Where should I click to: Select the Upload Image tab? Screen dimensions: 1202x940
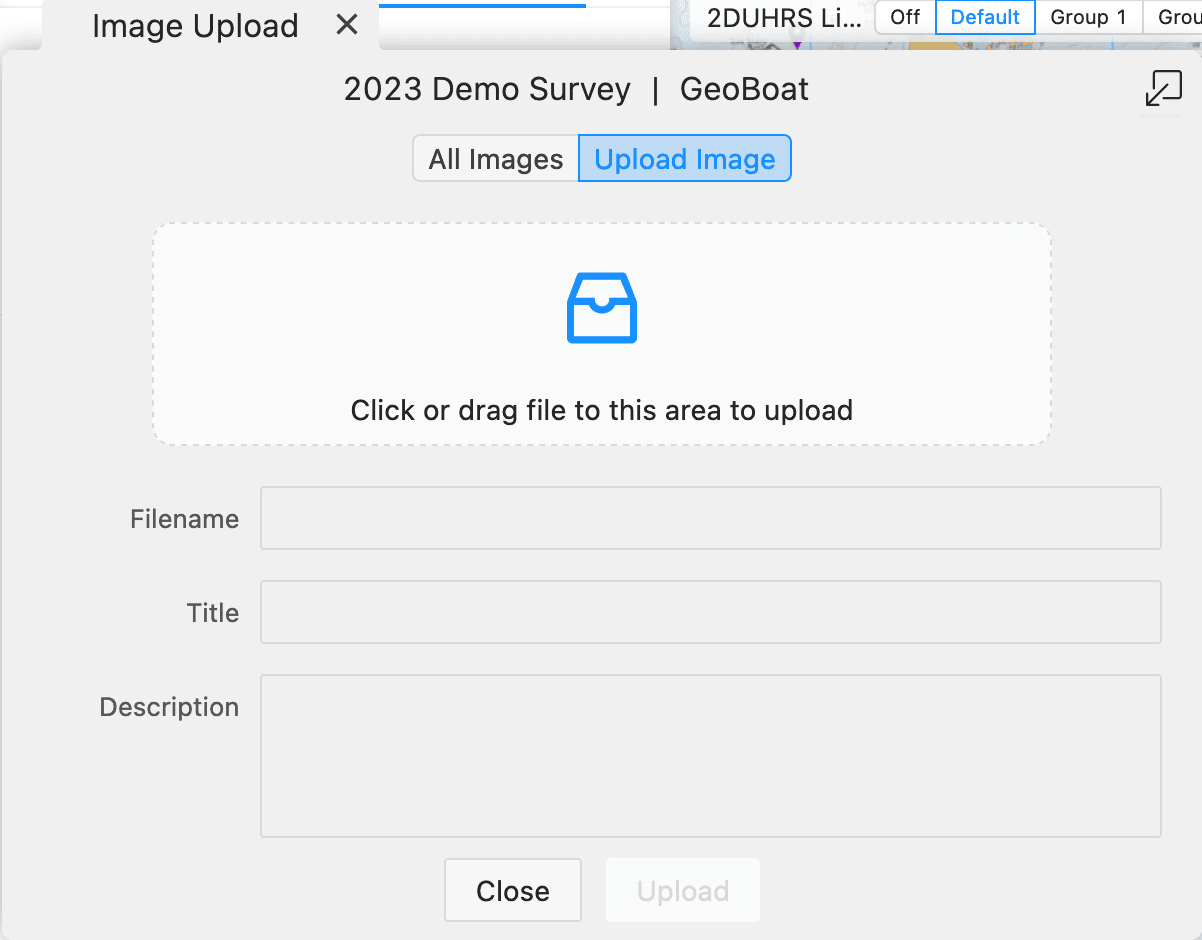(x=685, y=159)
